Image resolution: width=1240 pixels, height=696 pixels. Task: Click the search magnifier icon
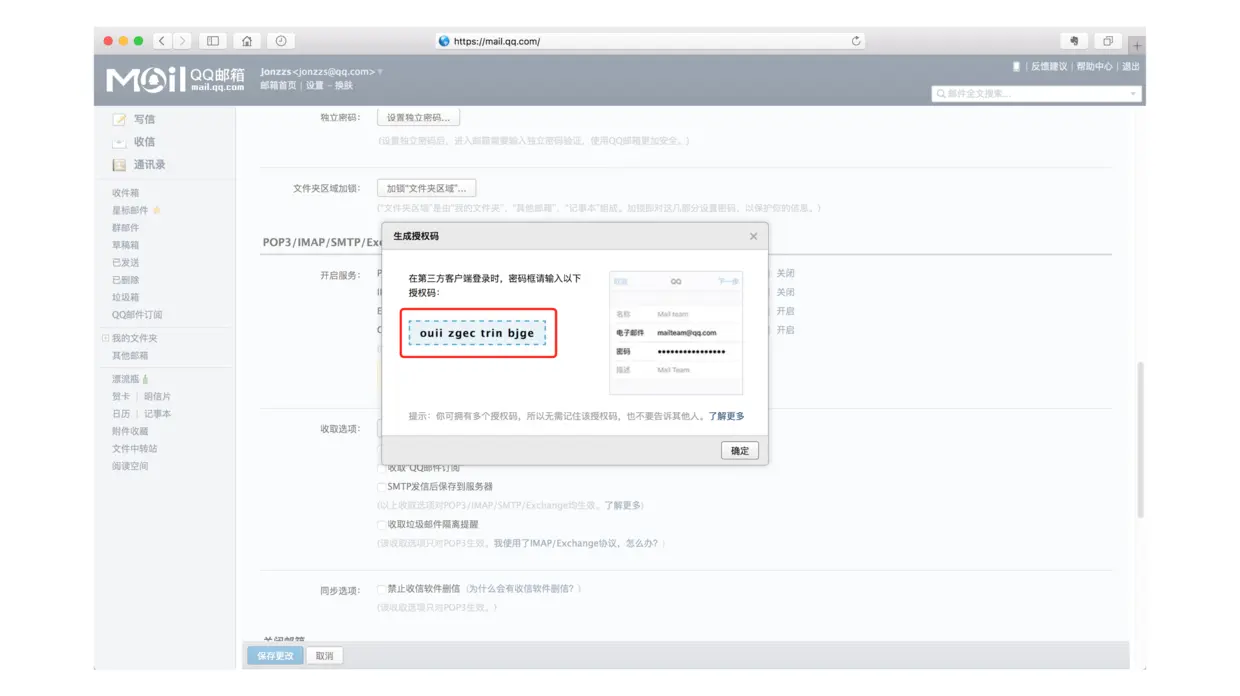pyautogui.click(x=941, y=93)
